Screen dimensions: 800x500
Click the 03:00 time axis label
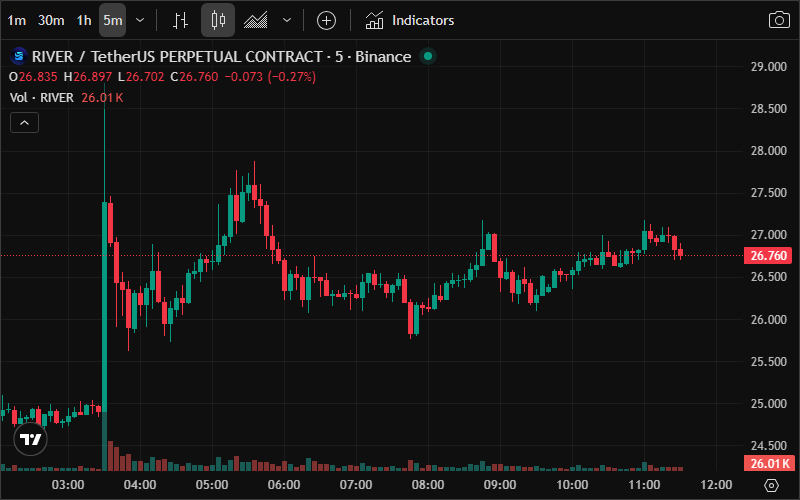tap(68, 485)
